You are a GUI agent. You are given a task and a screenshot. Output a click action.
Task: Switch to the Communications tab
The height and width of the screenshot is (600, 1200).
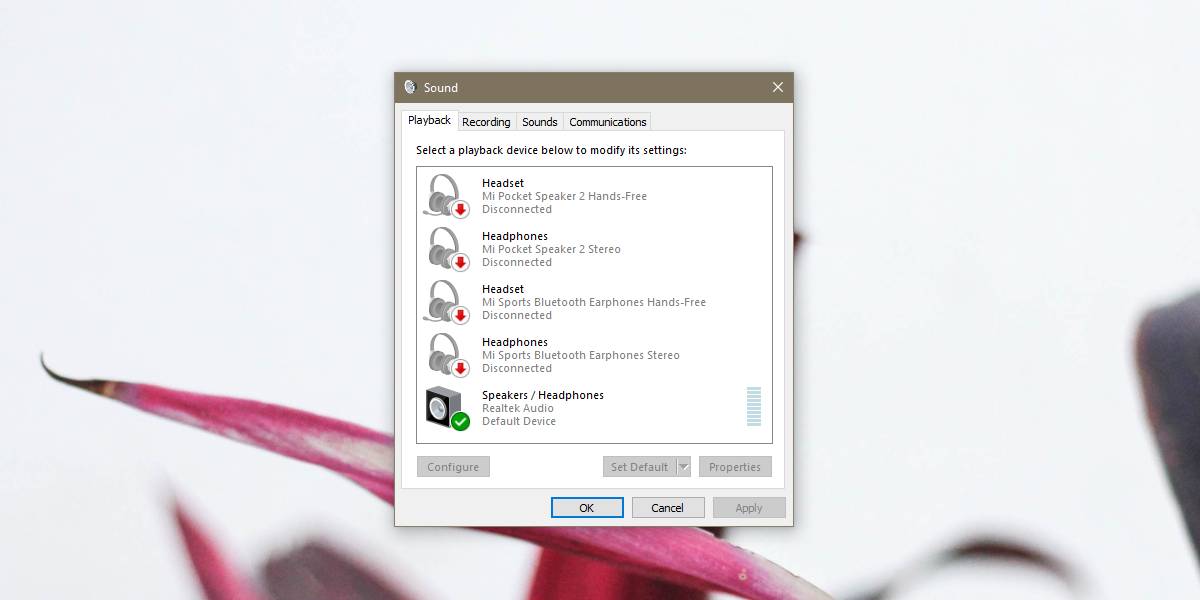(608, 122)
